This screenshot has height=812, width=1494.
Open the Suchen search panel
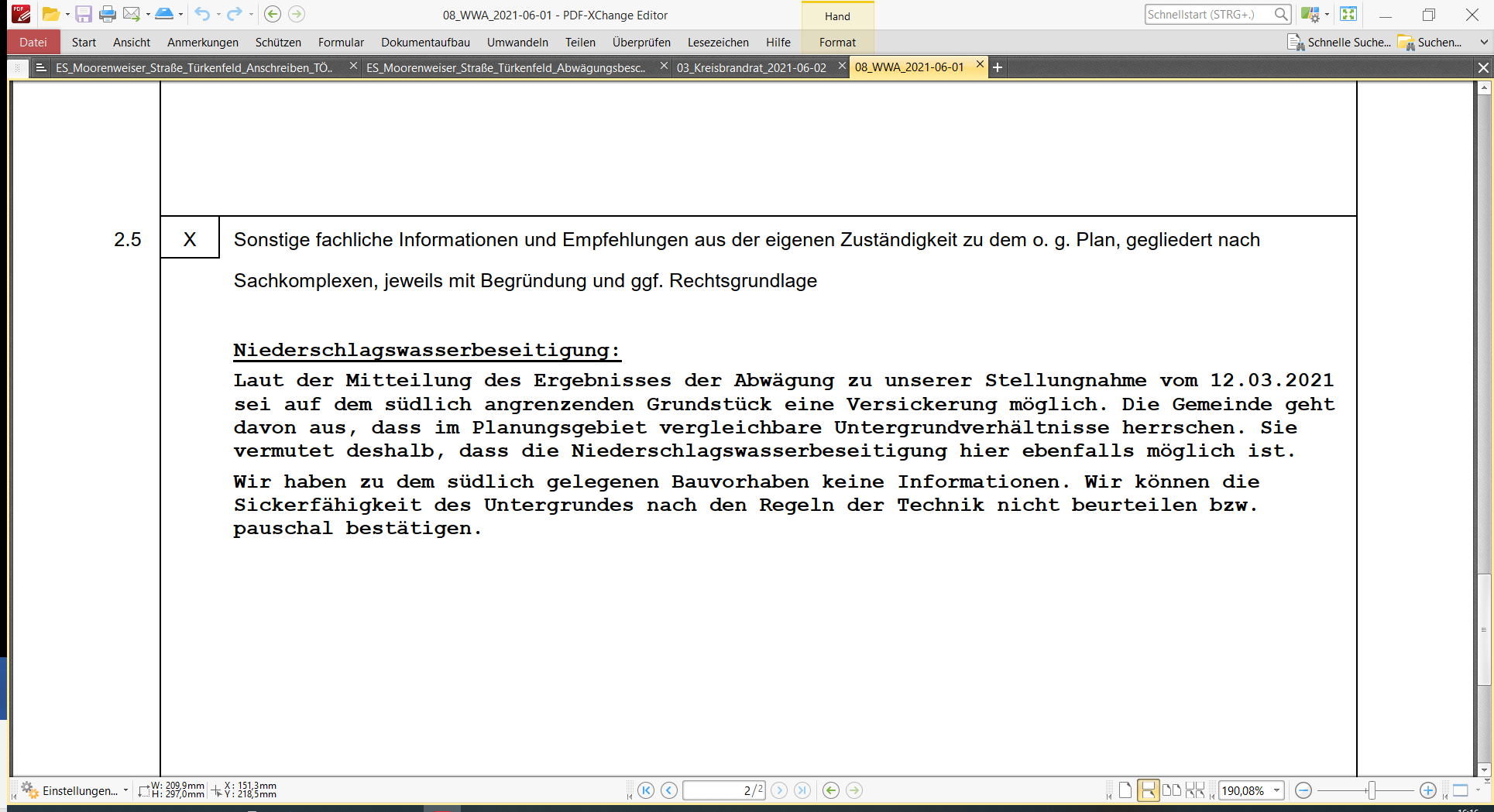[x=1430, y=43]
